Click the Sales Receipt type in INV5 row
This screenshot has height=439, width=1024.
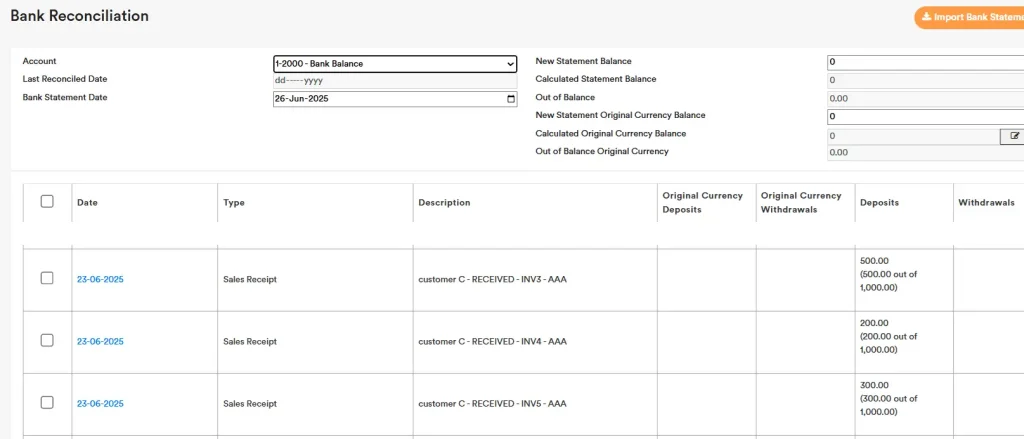click(250, 404)
